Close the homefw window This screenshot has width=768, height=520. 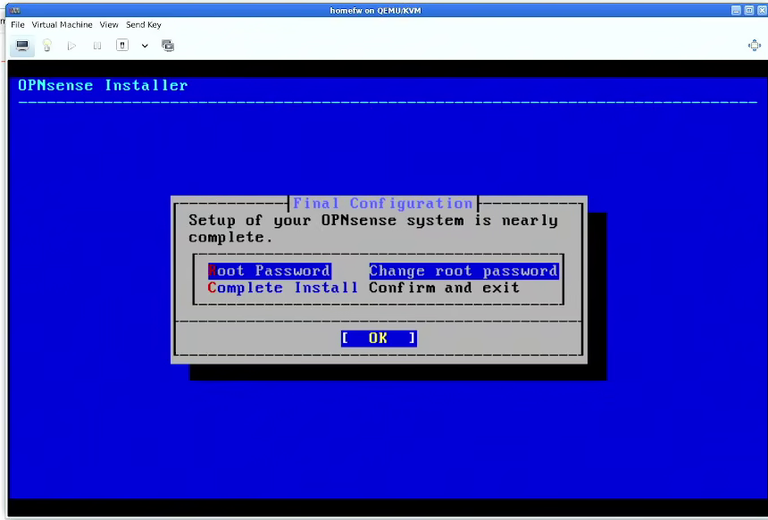click(x=762, y=10)
